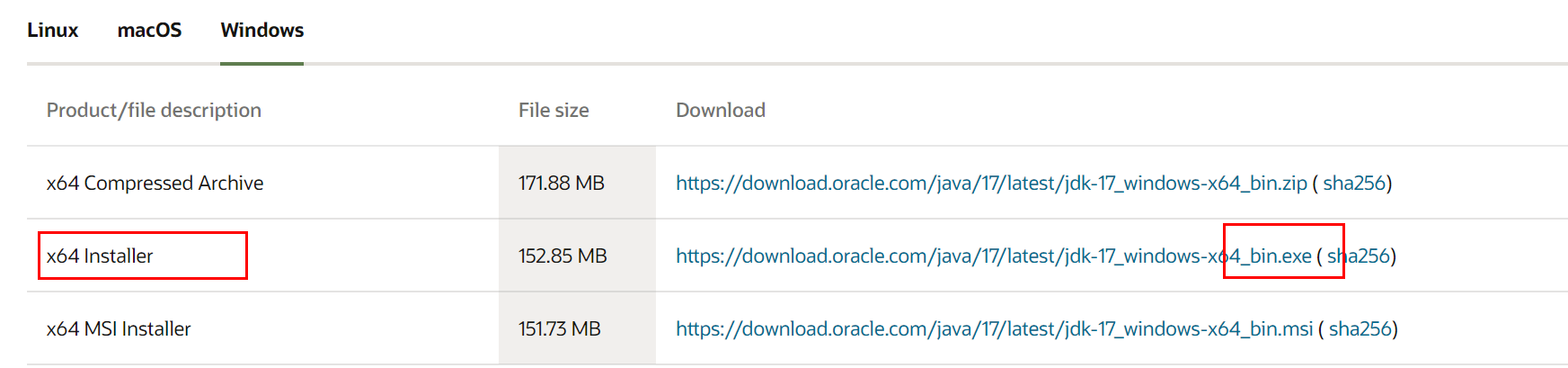Viewport: 1568px width, 368px height.
Task: Select the x64 MSI Installer row label
Action: pos(119,329)
